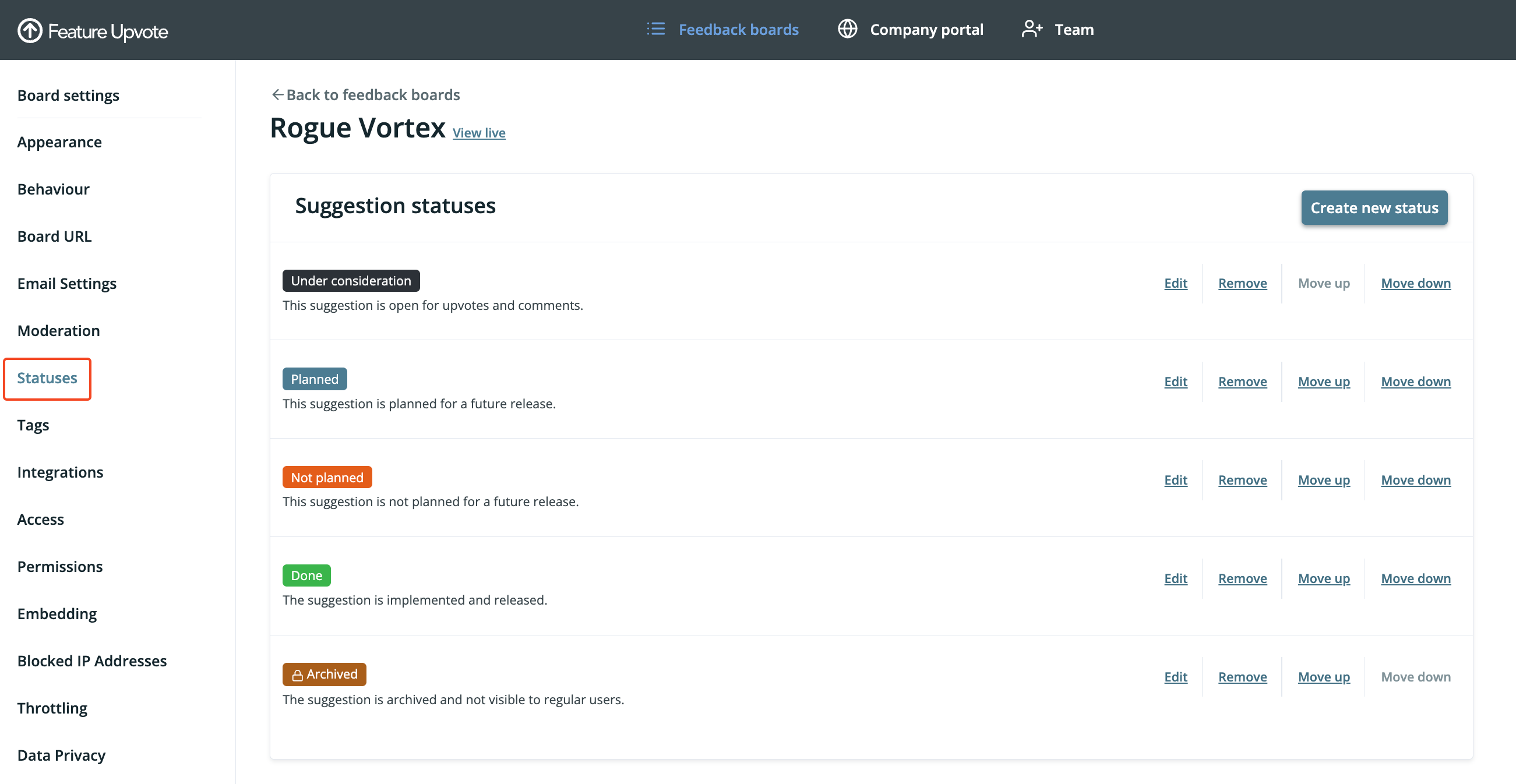Click the Company portal globe icon

tap(847, 29)
